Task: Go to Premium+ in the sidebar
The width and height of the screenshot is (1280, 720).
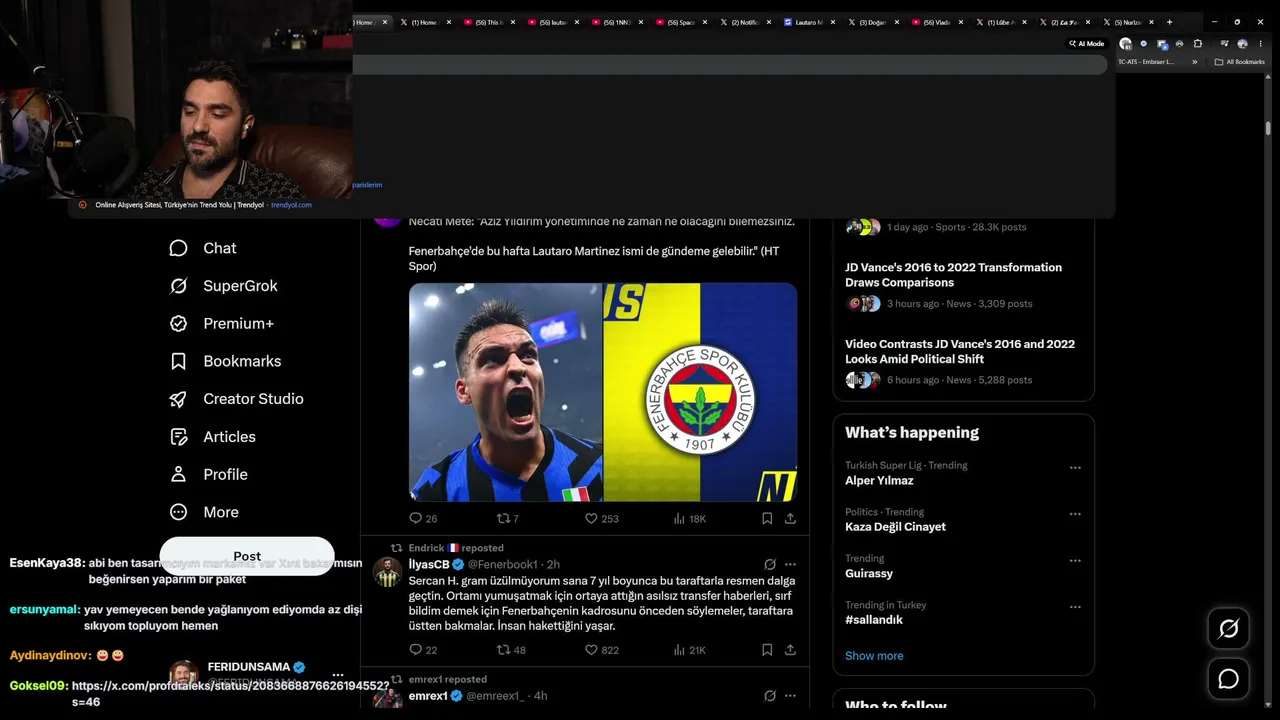Action: point(221,324)
